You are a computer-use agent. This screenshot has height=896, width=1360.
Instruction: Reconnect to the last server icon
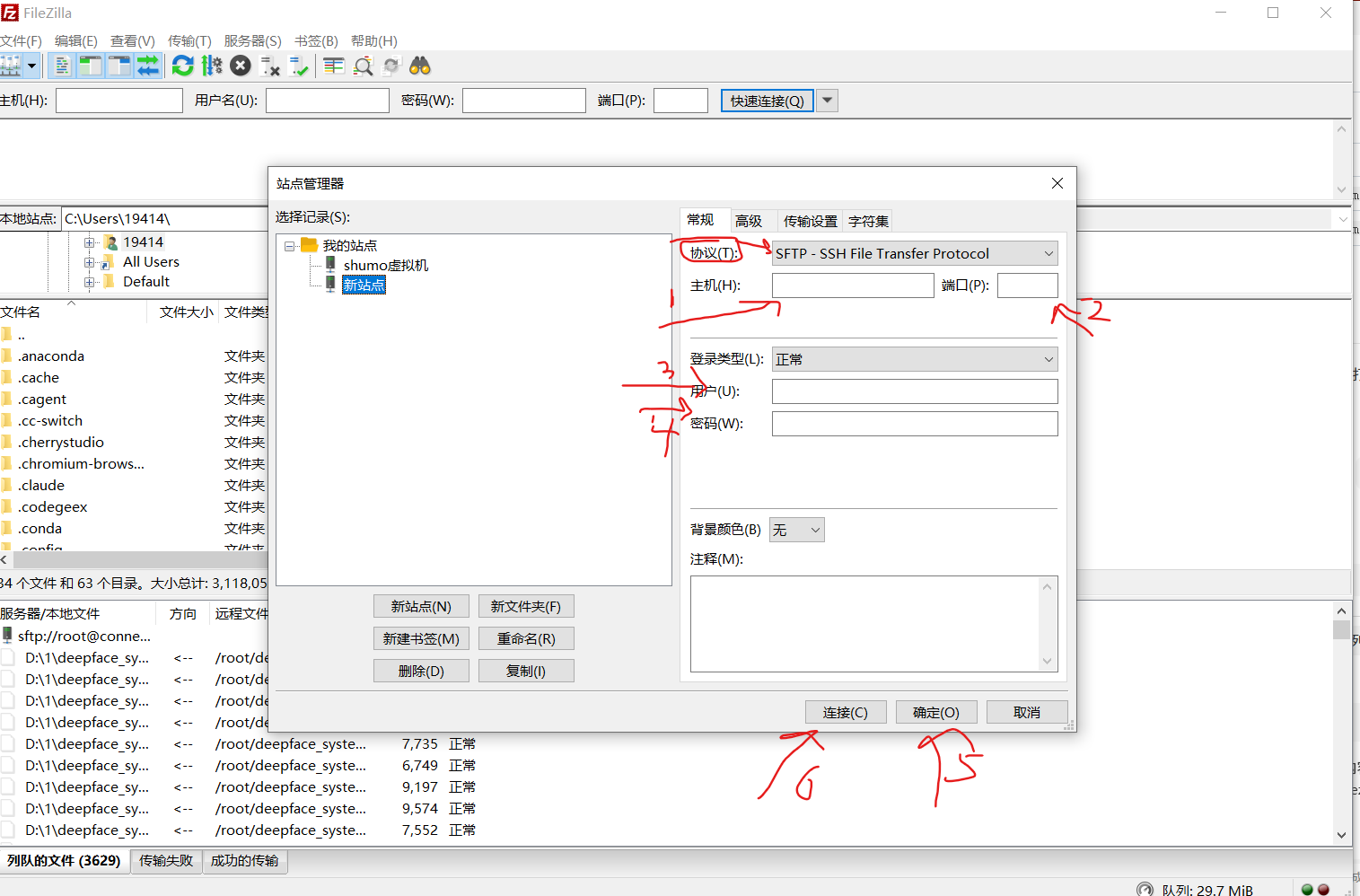point(298,66)
